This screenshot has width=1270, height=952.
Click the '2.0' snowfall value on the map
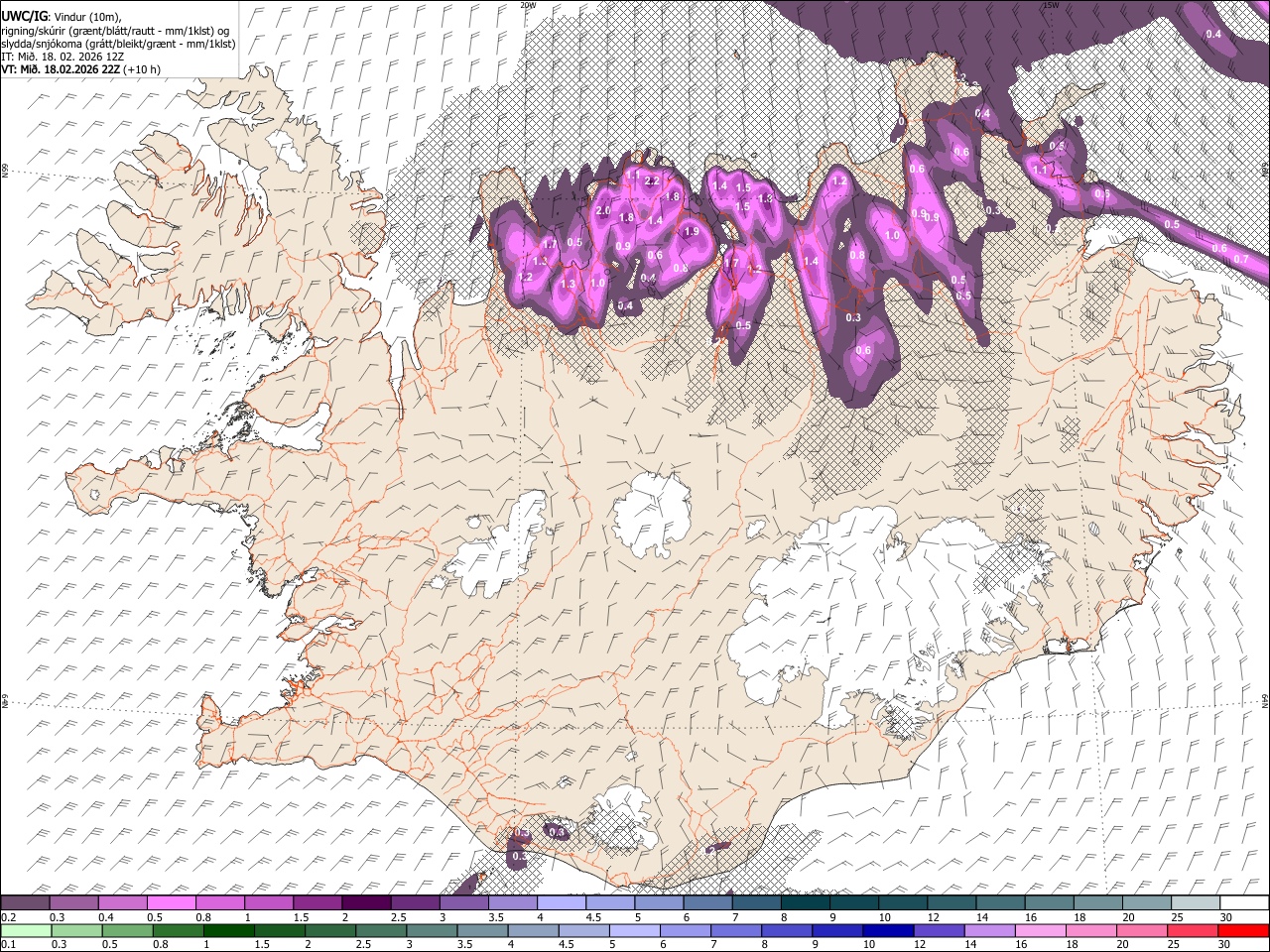[602, 211]
